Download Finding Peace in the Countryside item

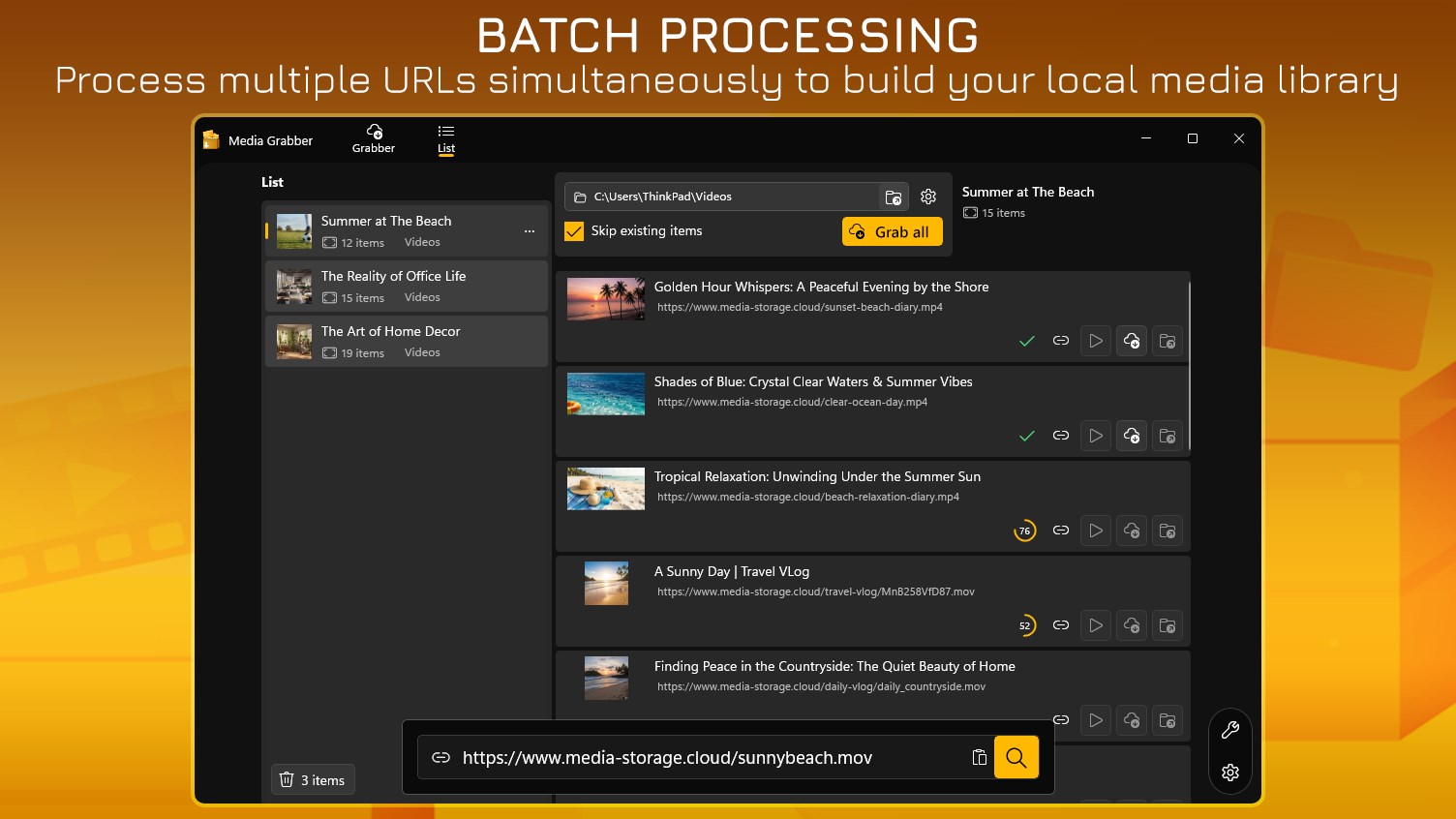pyautogui.click(x=1132, y=720)
